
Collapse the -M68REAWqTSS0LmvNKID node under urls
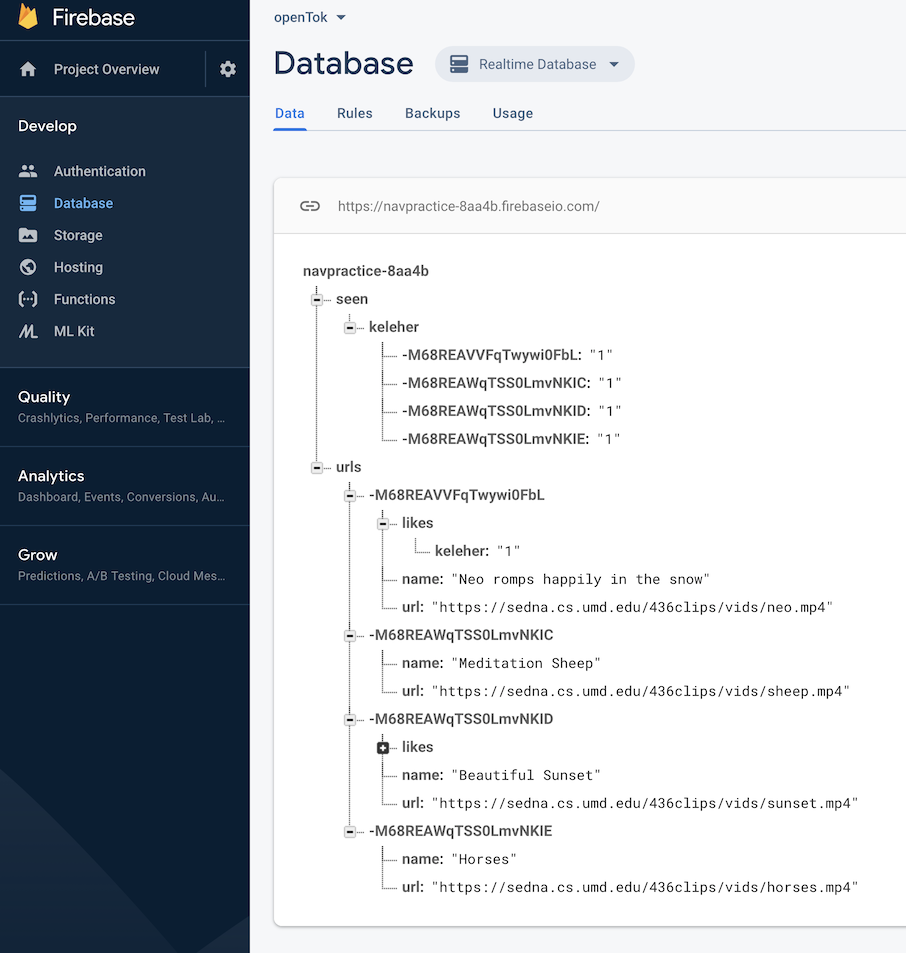pos(350,720)
